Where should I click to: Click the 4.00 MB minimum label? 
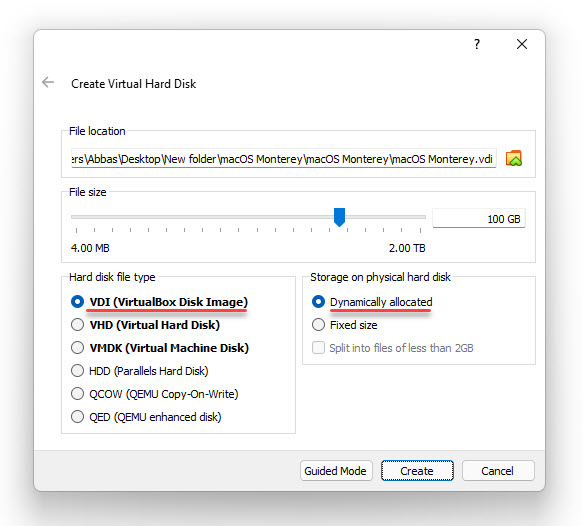click(90, 248)
